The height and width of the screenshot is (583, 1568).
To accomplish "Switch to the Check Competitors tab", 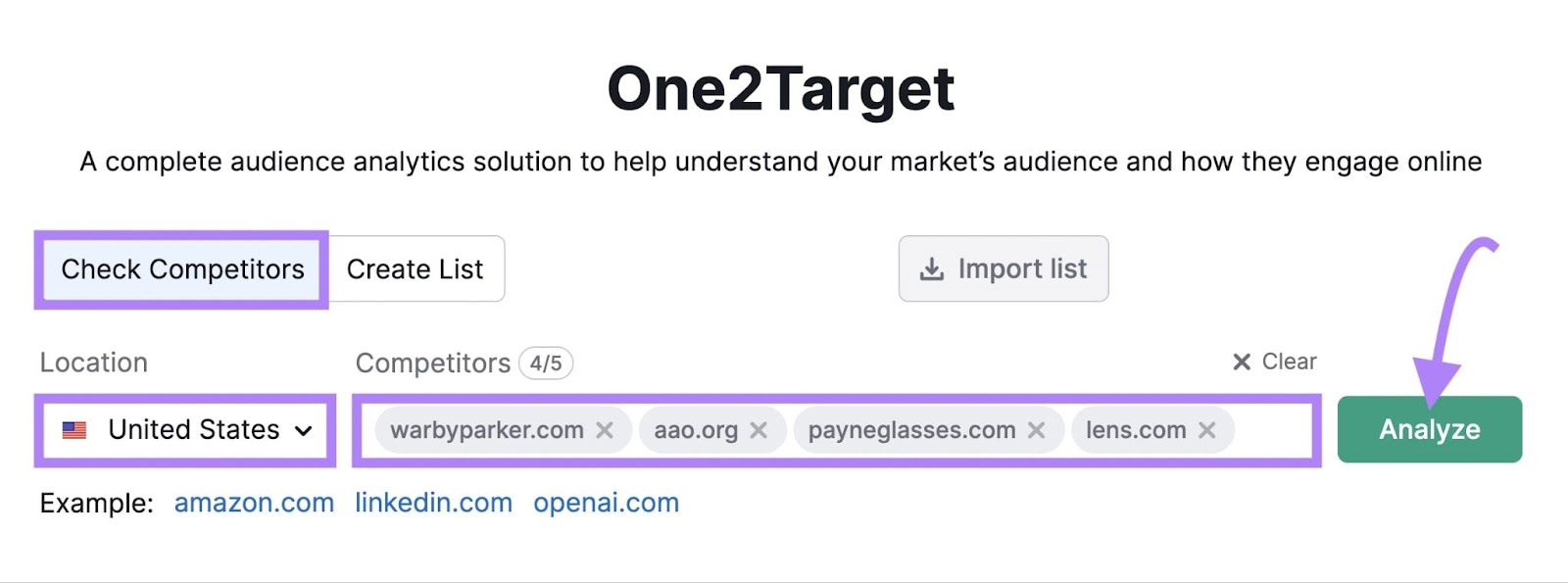I will coord(182,268).
